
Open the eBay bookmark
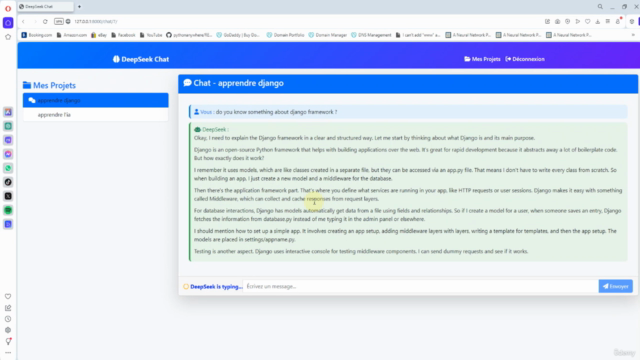coord(99,35)
